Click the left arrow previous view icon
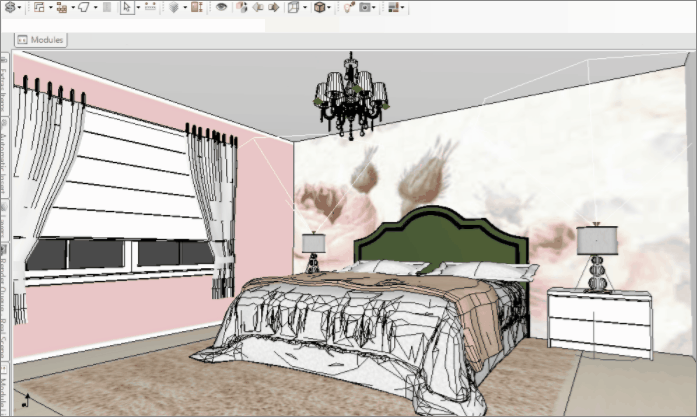The width and height of the screenshot is (697, 417). pyautogui.click(x=258, y=7)
